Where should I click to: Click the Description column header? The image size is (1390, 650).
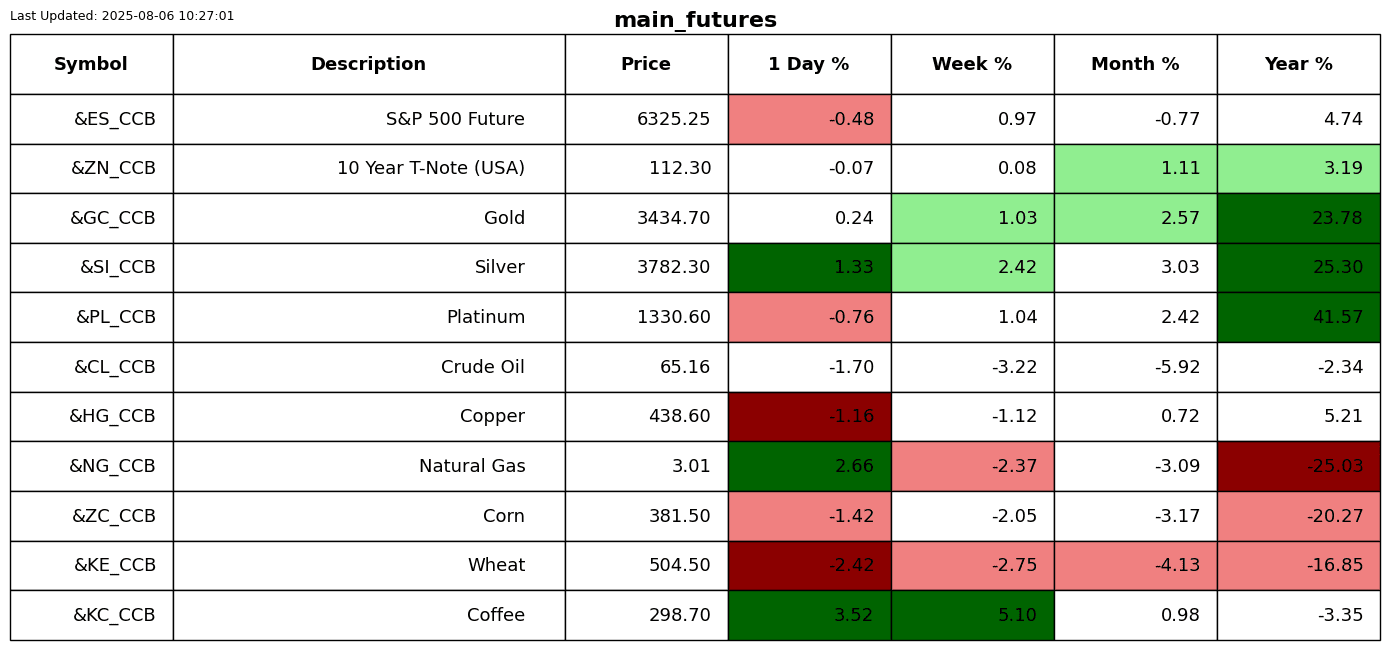(368, 65)
